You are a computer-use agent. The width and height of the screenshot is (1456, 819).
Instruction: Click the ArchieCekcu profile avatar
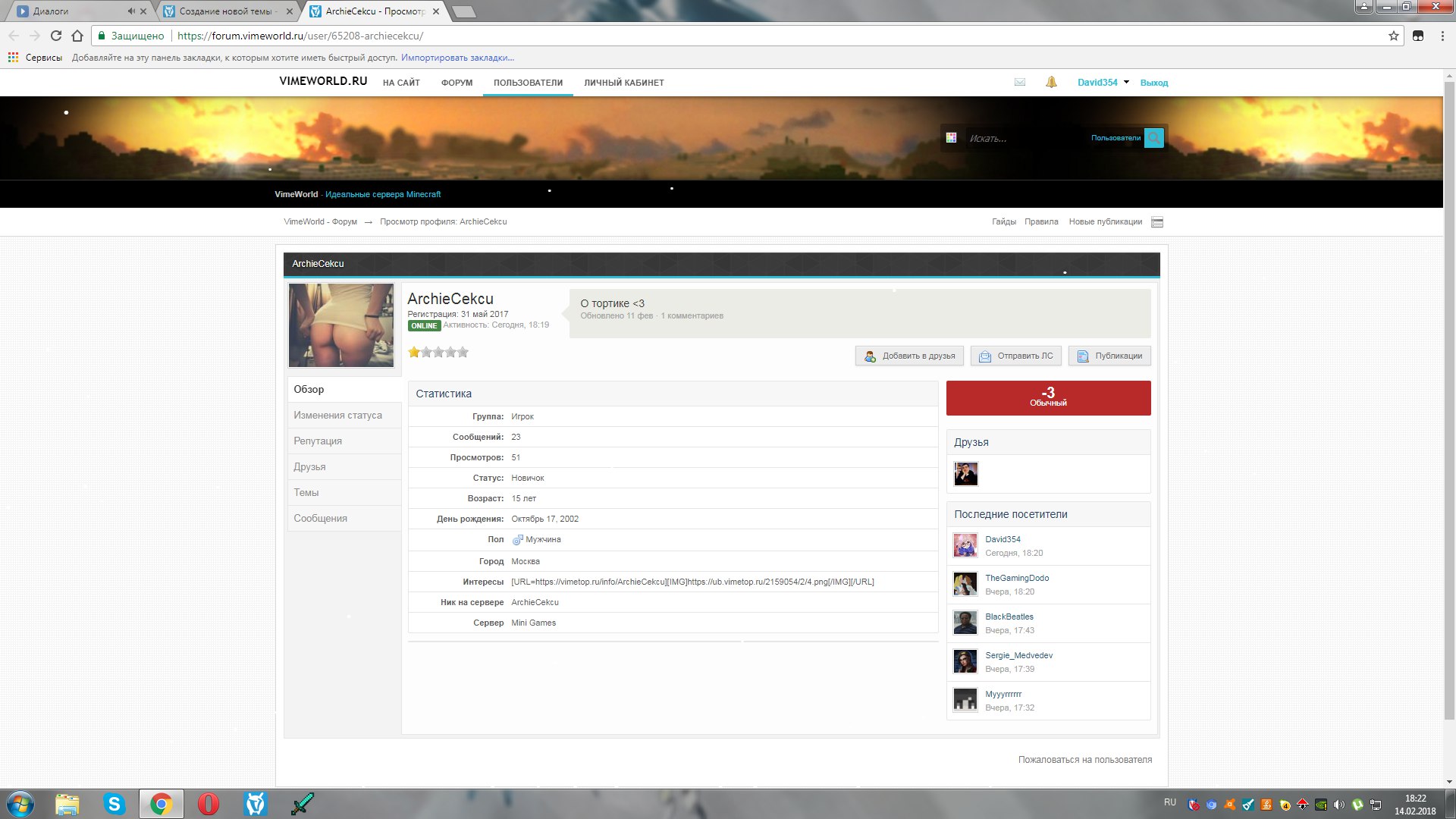(341, 325)
